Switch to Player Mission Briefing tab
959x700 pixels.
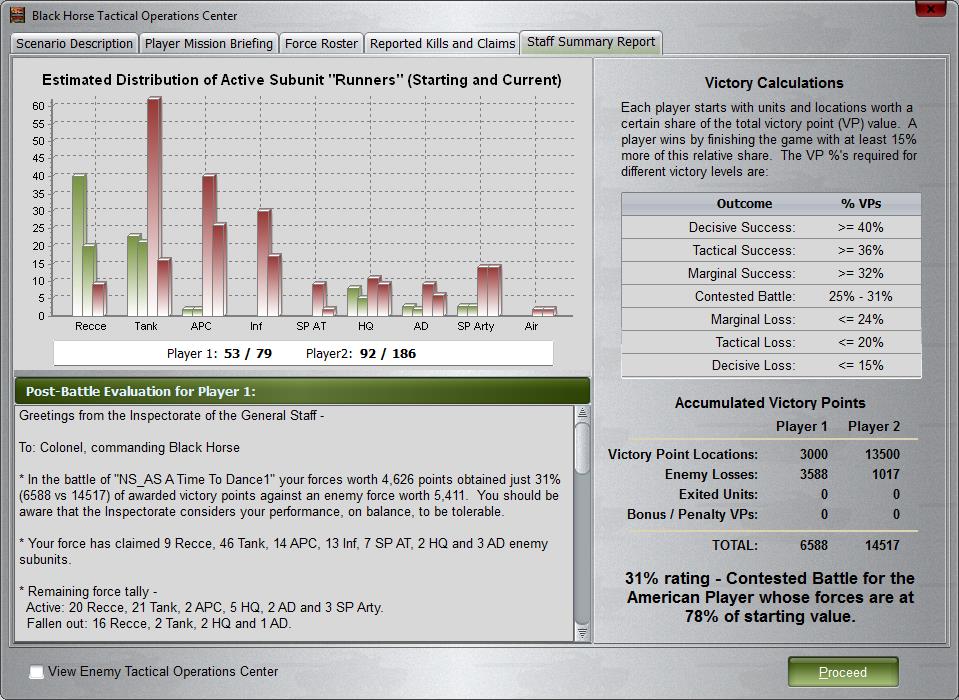click(209, 43)
